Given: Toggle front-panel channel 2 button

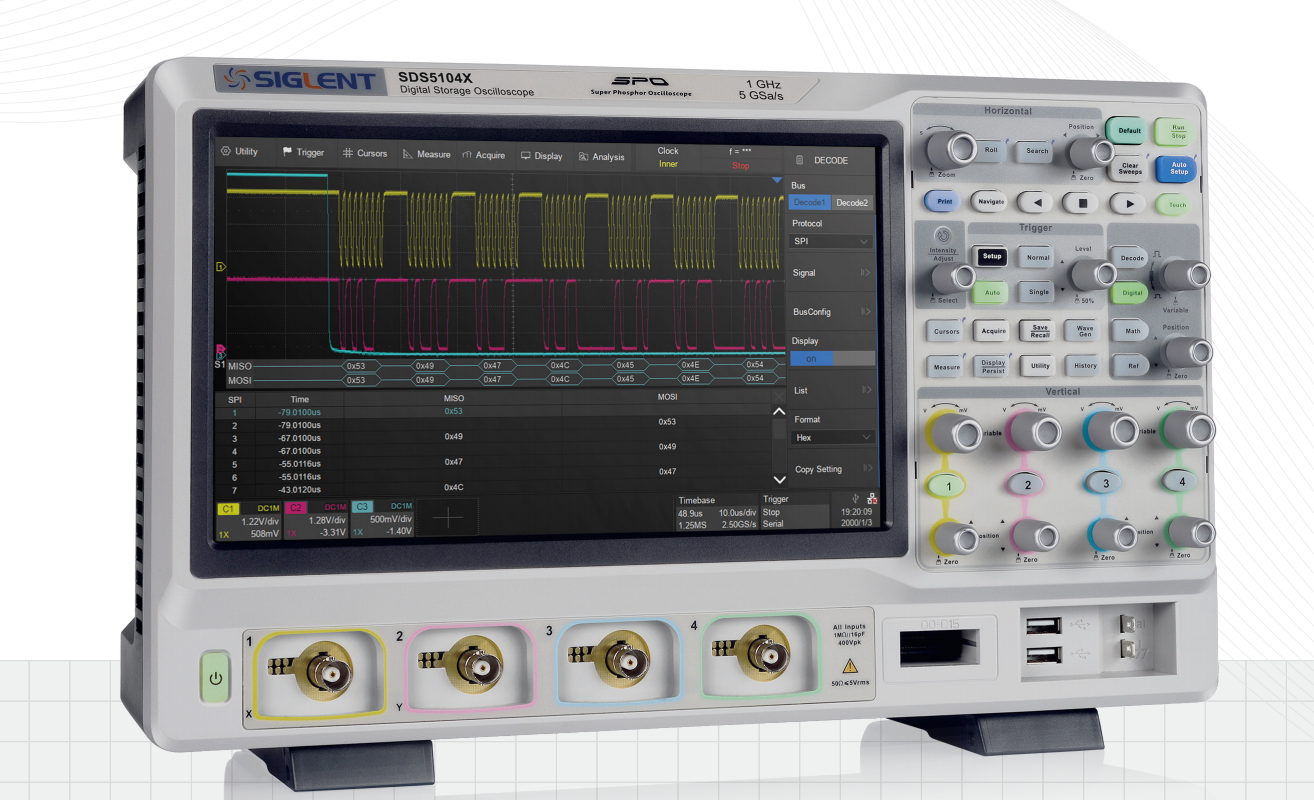Looking at the screenshot, I should tap(1027, 484).
